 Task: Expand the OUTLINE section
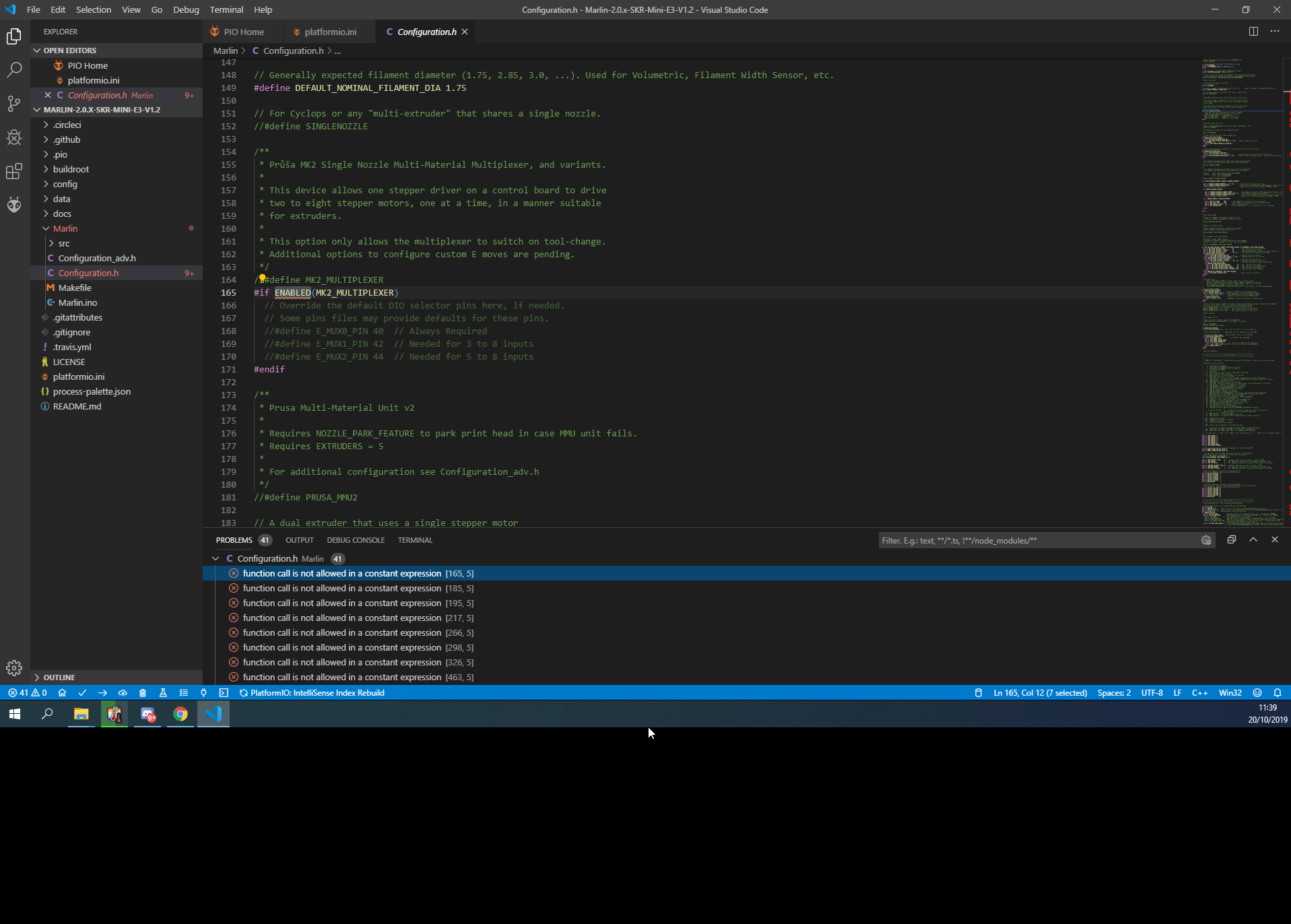59,678
